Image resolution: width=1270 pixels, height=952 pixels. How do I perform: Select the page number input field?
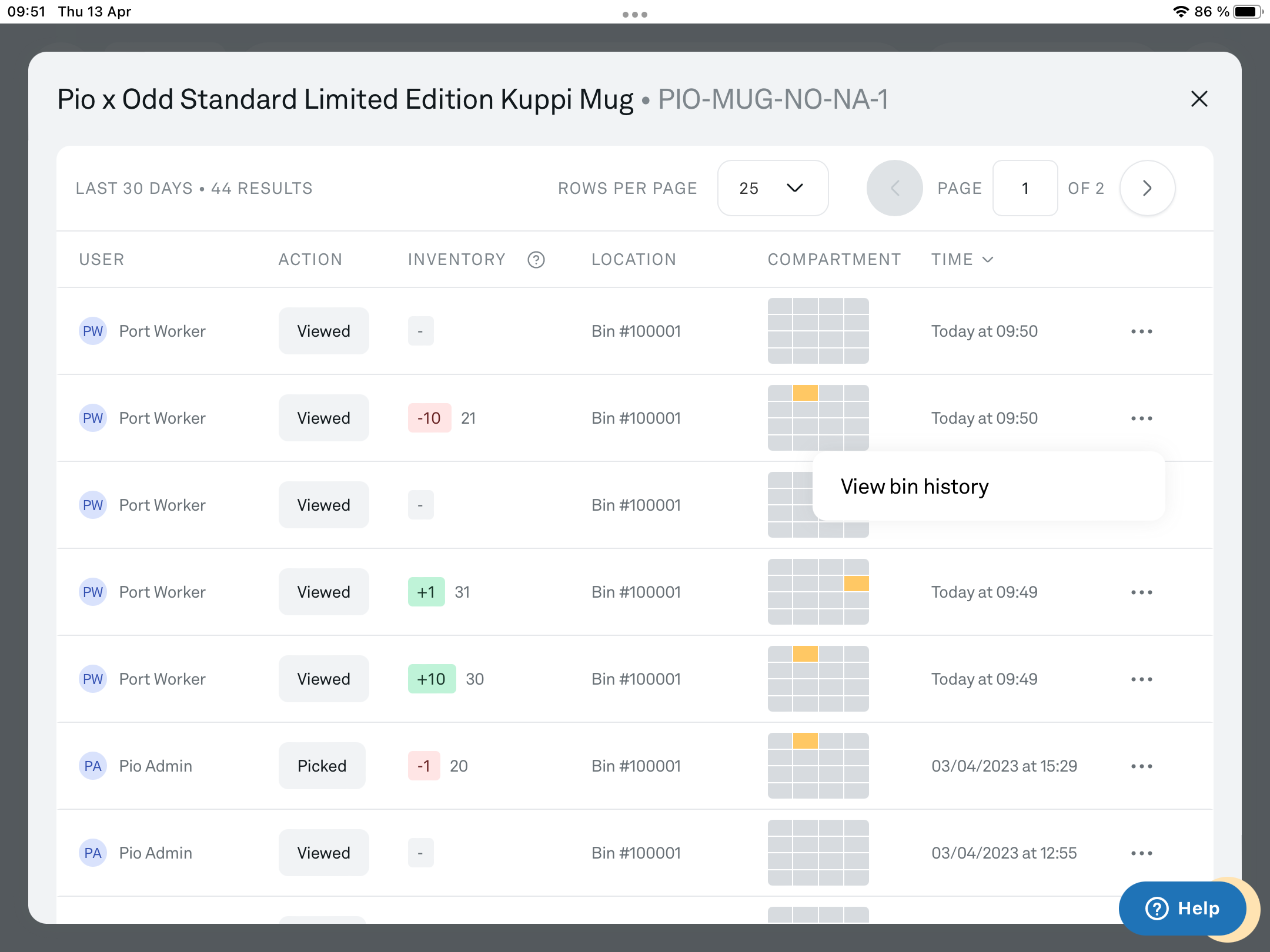[x=1025, y=188]
